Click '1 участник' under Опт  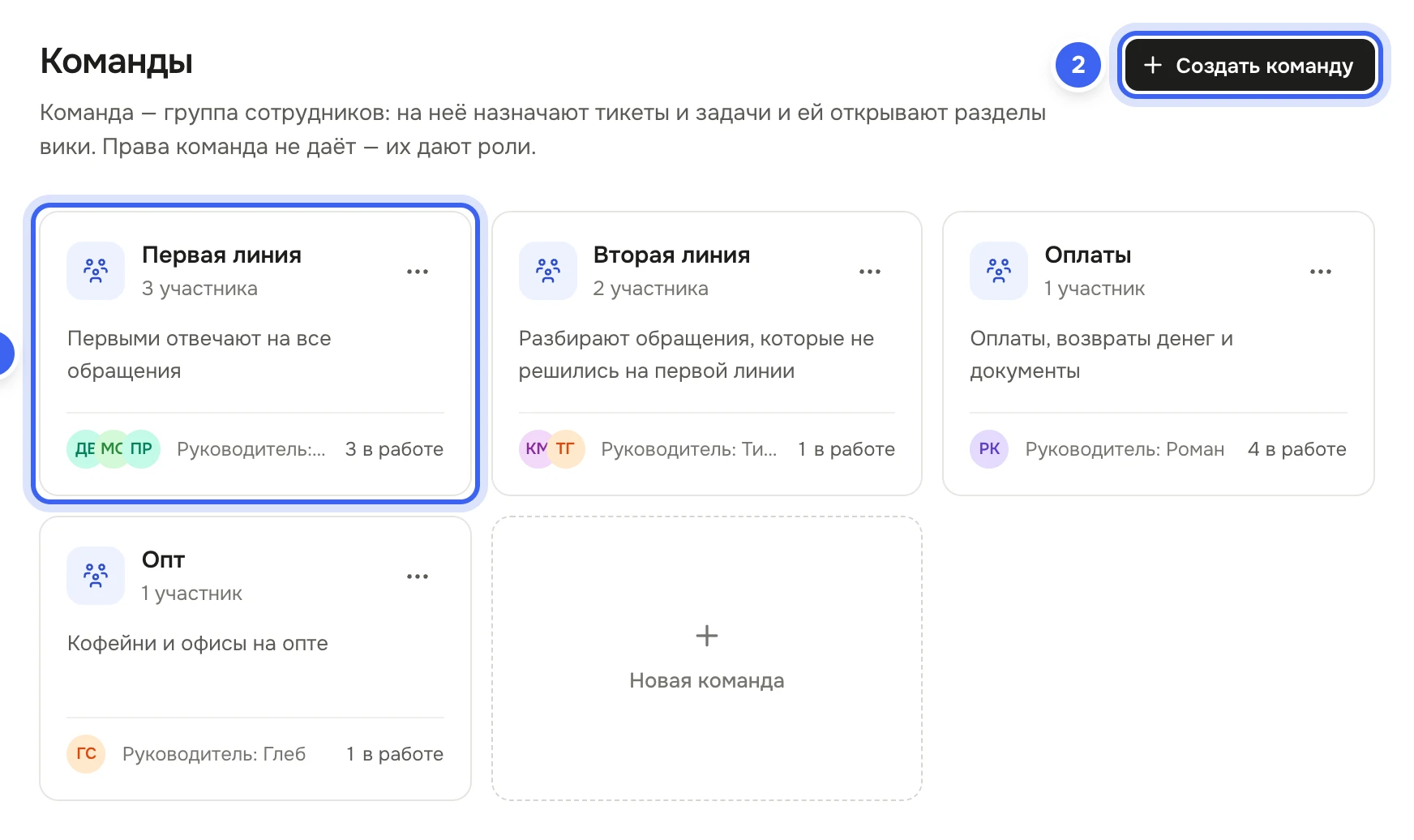pos(191,594)
